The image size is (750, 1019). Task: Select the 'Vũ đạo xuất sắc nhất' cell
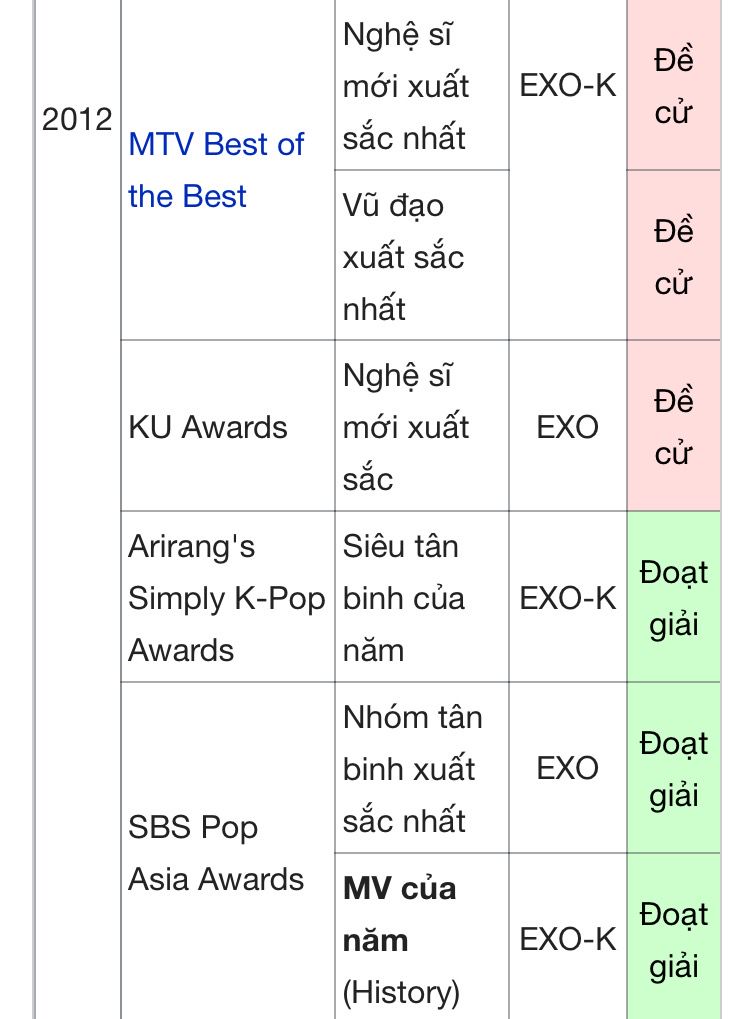click(x=403, y=257)
